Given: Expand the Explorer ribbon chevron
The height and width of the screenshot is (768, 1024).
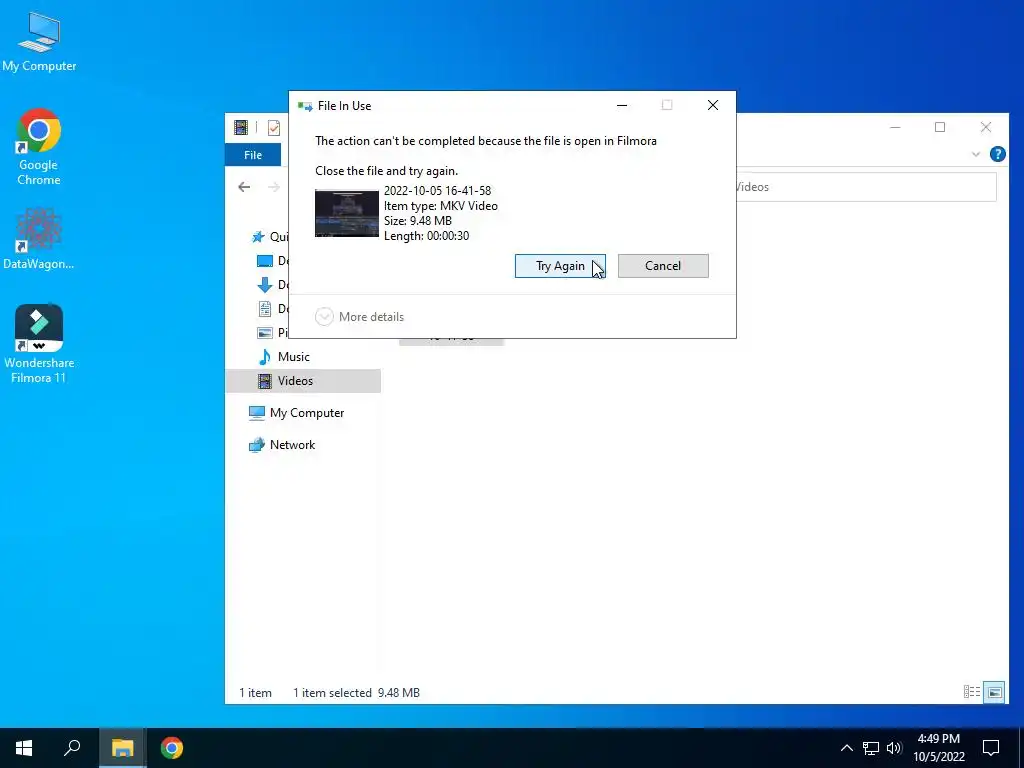Looking at the screenshot, I should [x=976, y=154].
